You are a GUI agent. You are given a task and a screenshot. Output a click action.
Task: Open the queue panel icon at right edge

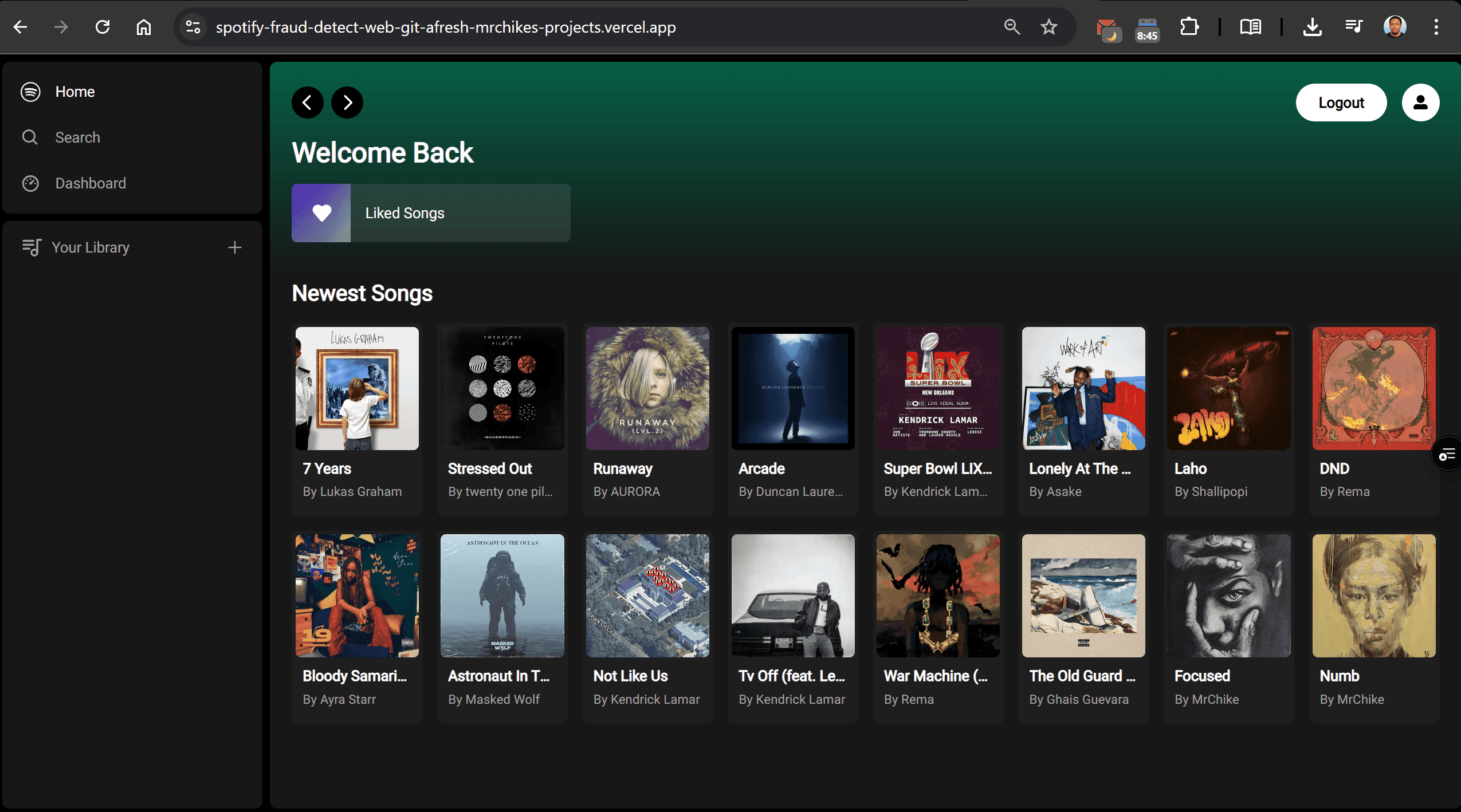1447,455
